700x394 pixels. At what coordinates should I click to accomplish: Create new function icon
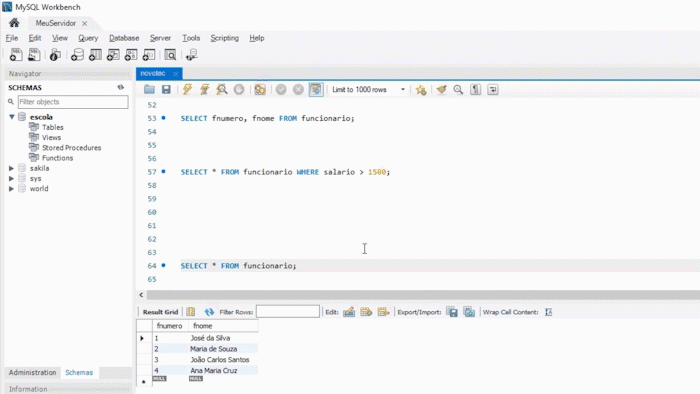(149, 55)
